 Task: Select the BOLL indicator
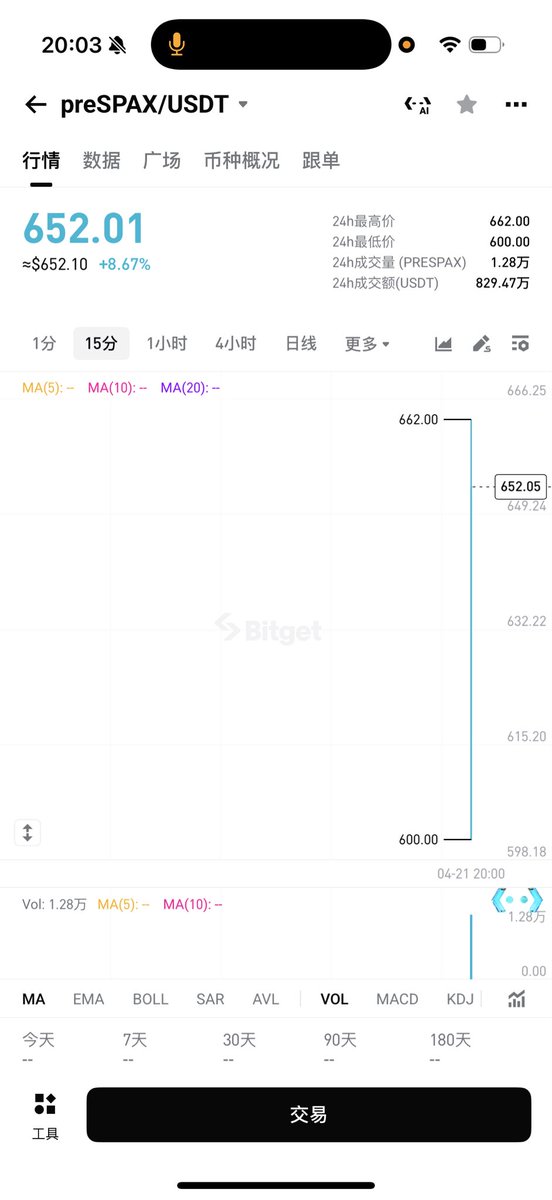coord(150,999)
